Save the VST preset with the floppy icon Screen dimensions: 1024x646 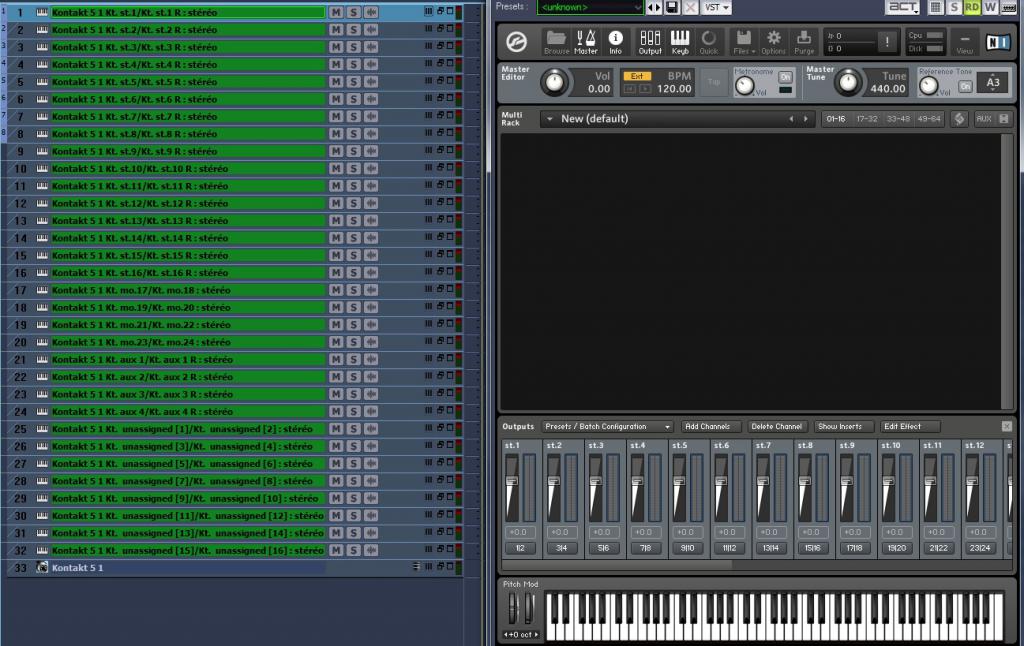point(672,7)
